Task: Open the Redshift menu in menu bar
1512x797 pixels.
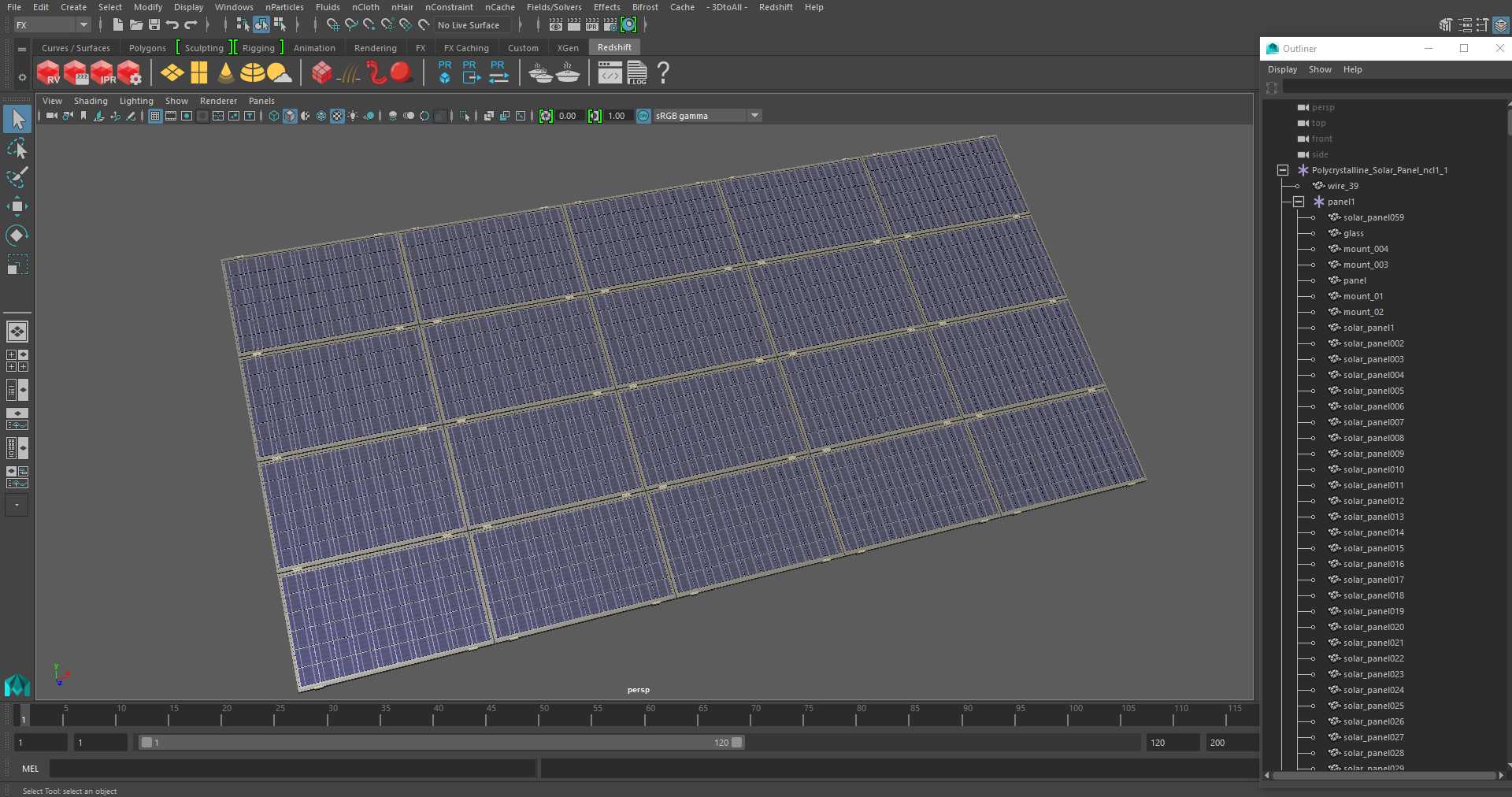Action: (776, 7)
